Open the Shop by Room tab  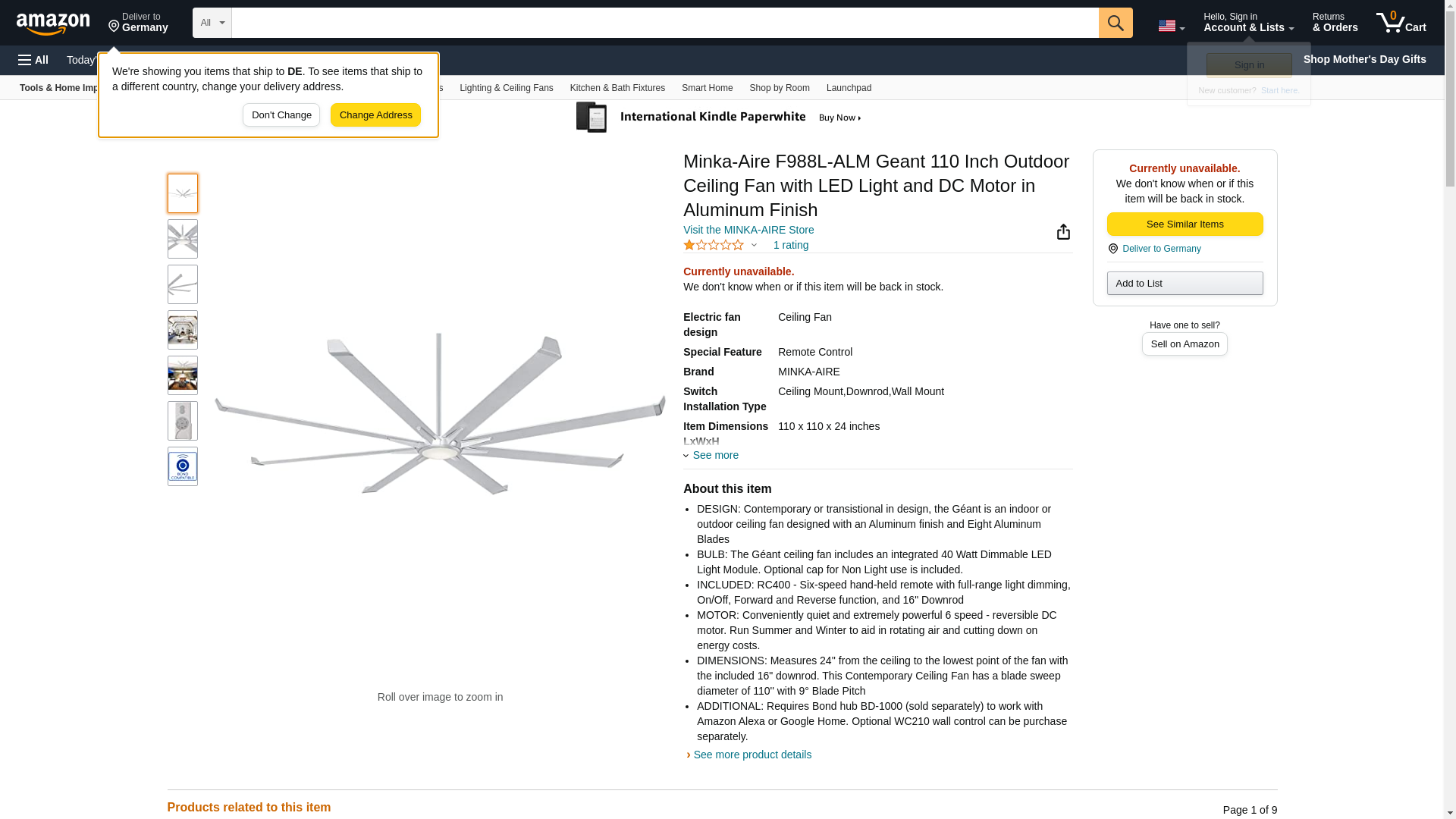point(780,88)
